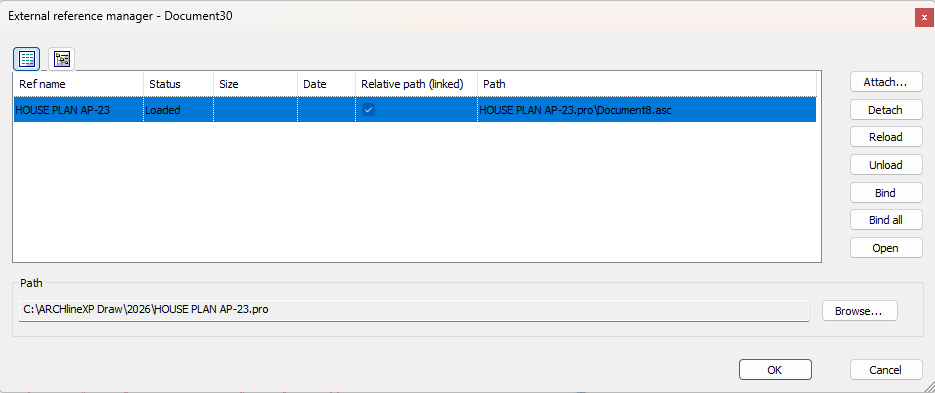Sort by Ref name column header
Image resolution: width=935 pixels, height=393 pixels.
click(x=78, y=84)
